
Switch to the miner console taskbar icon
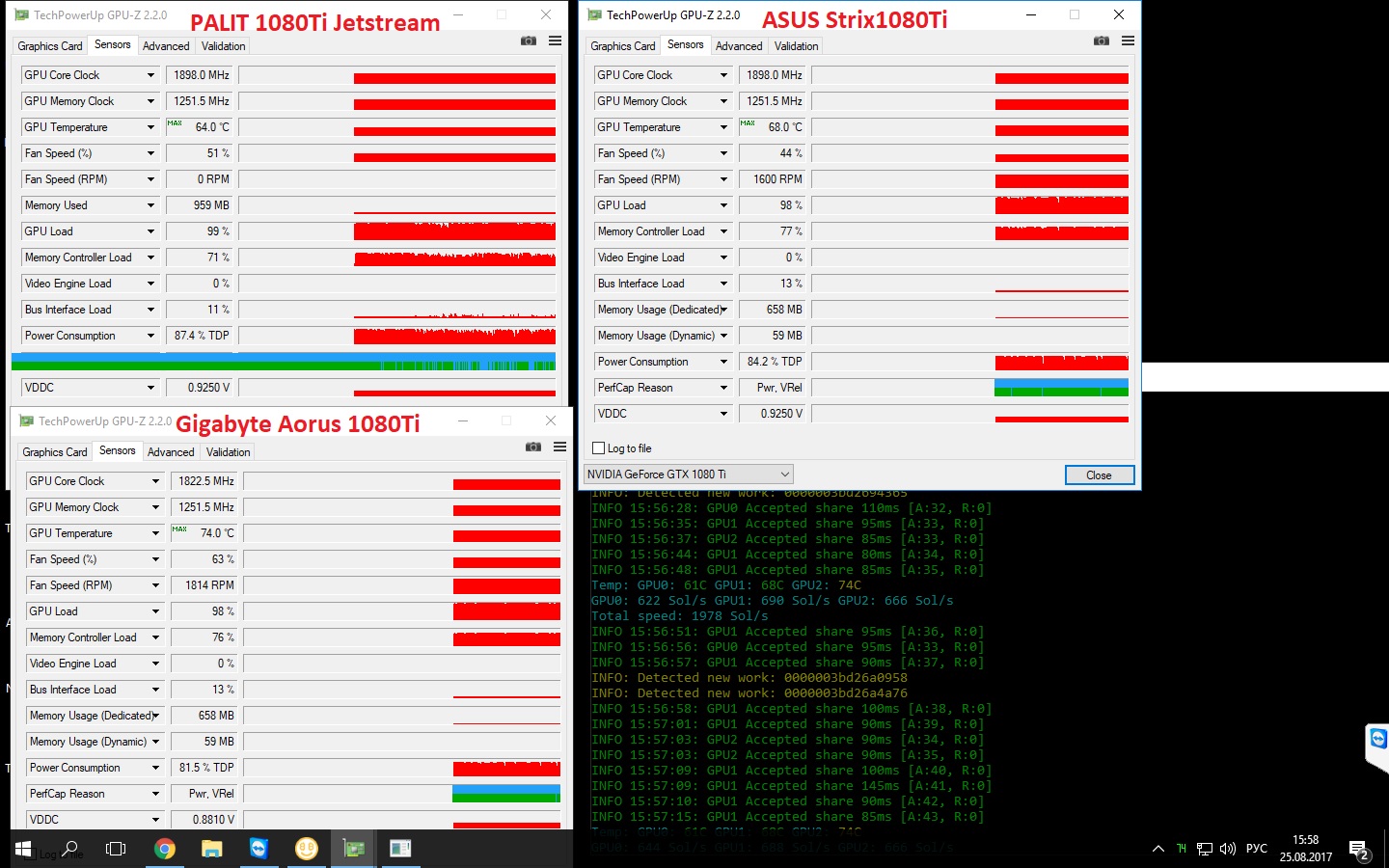(400, 849)
